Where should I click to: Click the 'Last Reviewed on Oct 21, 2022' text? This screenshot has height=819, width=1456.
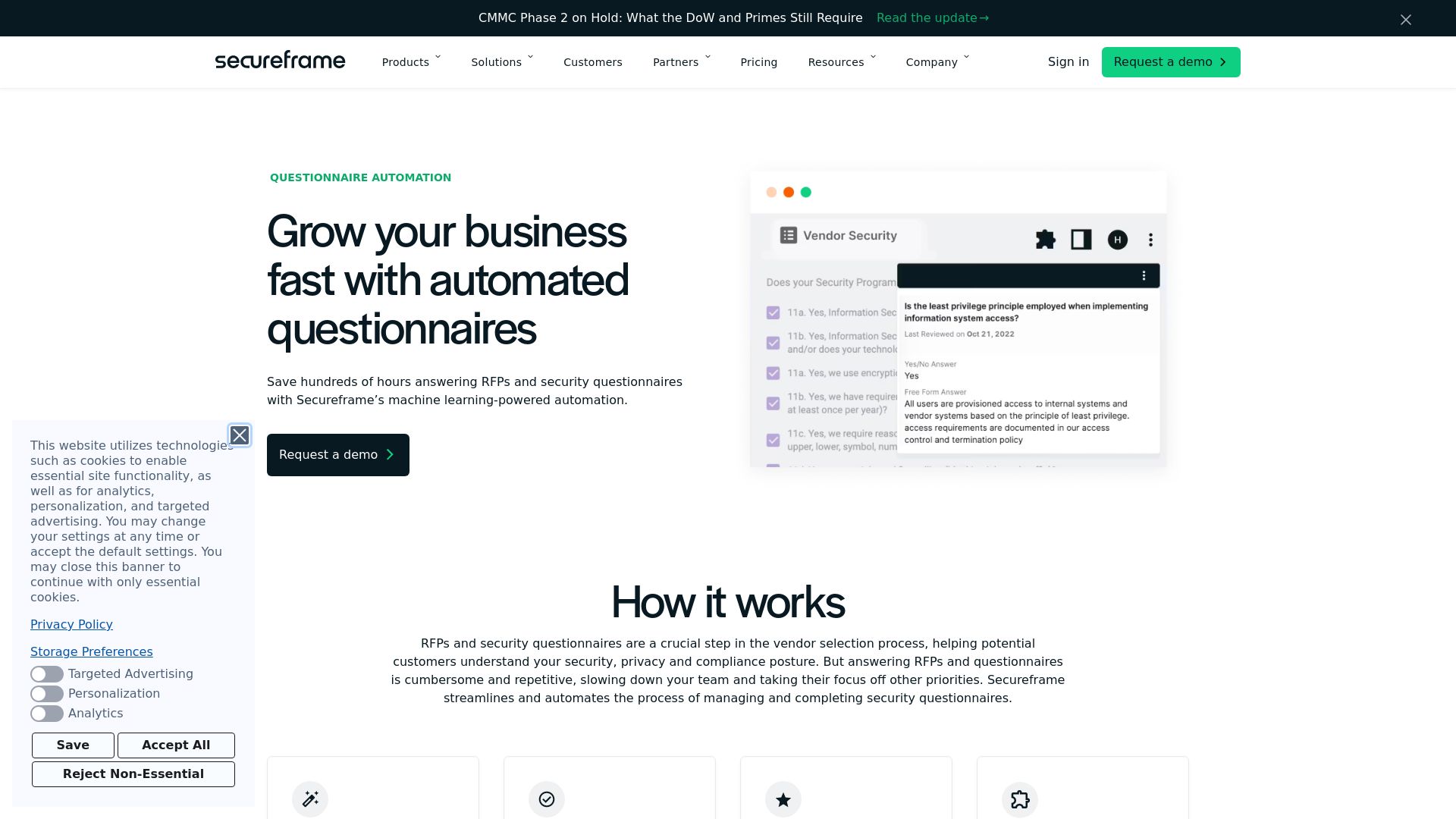[x=959, y=334]
